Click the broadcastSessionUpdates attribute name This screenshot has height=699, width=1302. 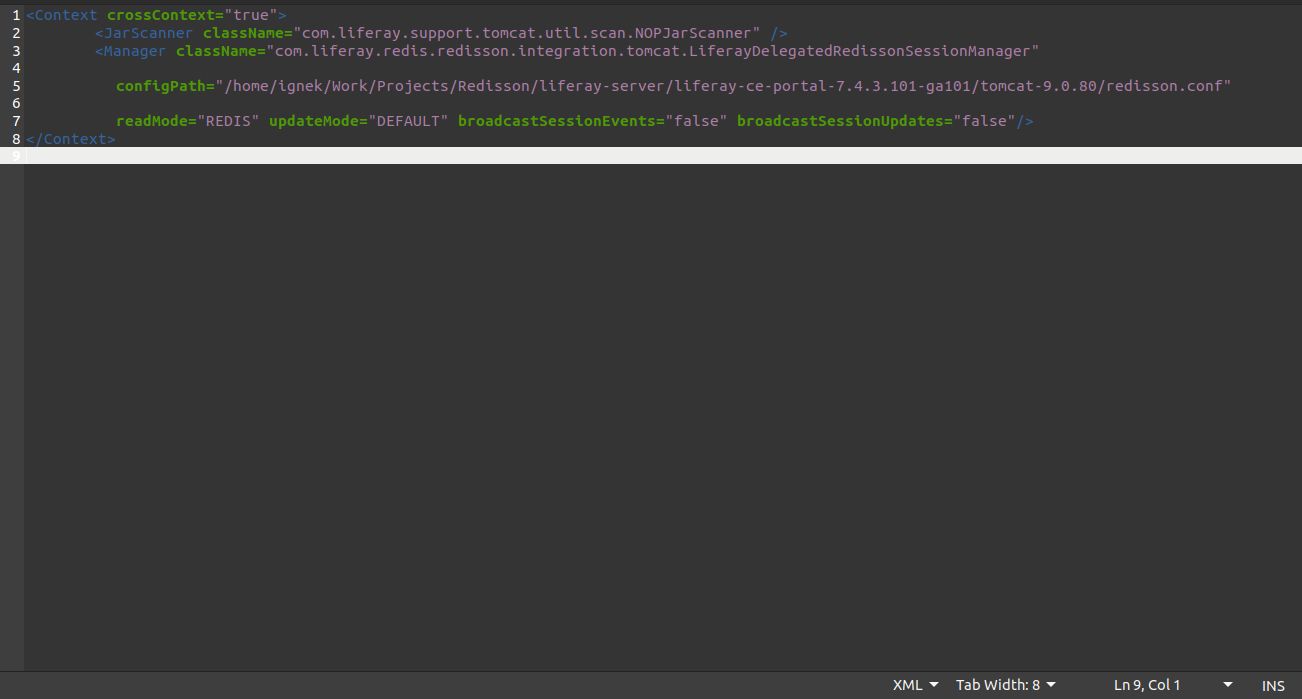tap(841, 121)
